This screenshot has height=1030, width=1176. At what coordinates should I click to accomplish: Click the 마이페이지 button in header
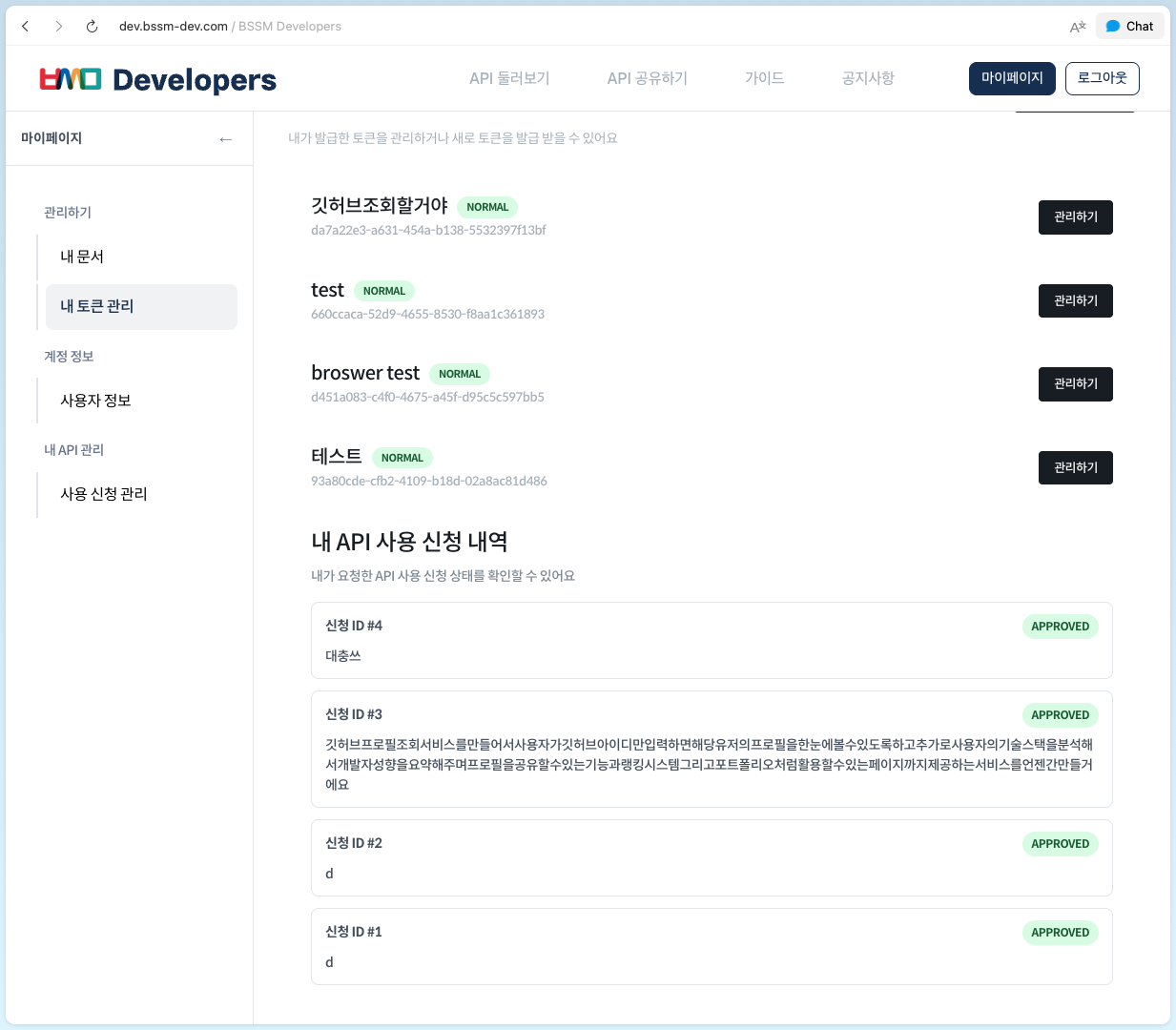tap(1012, 78)
